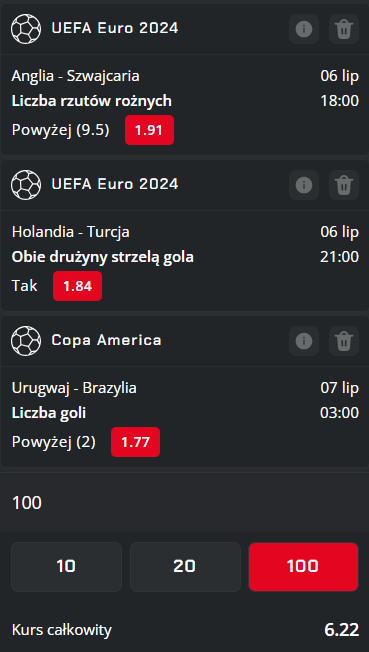
Task: Delete the Anglia - Szwajcaria bet
Action: tap(344, 29)
